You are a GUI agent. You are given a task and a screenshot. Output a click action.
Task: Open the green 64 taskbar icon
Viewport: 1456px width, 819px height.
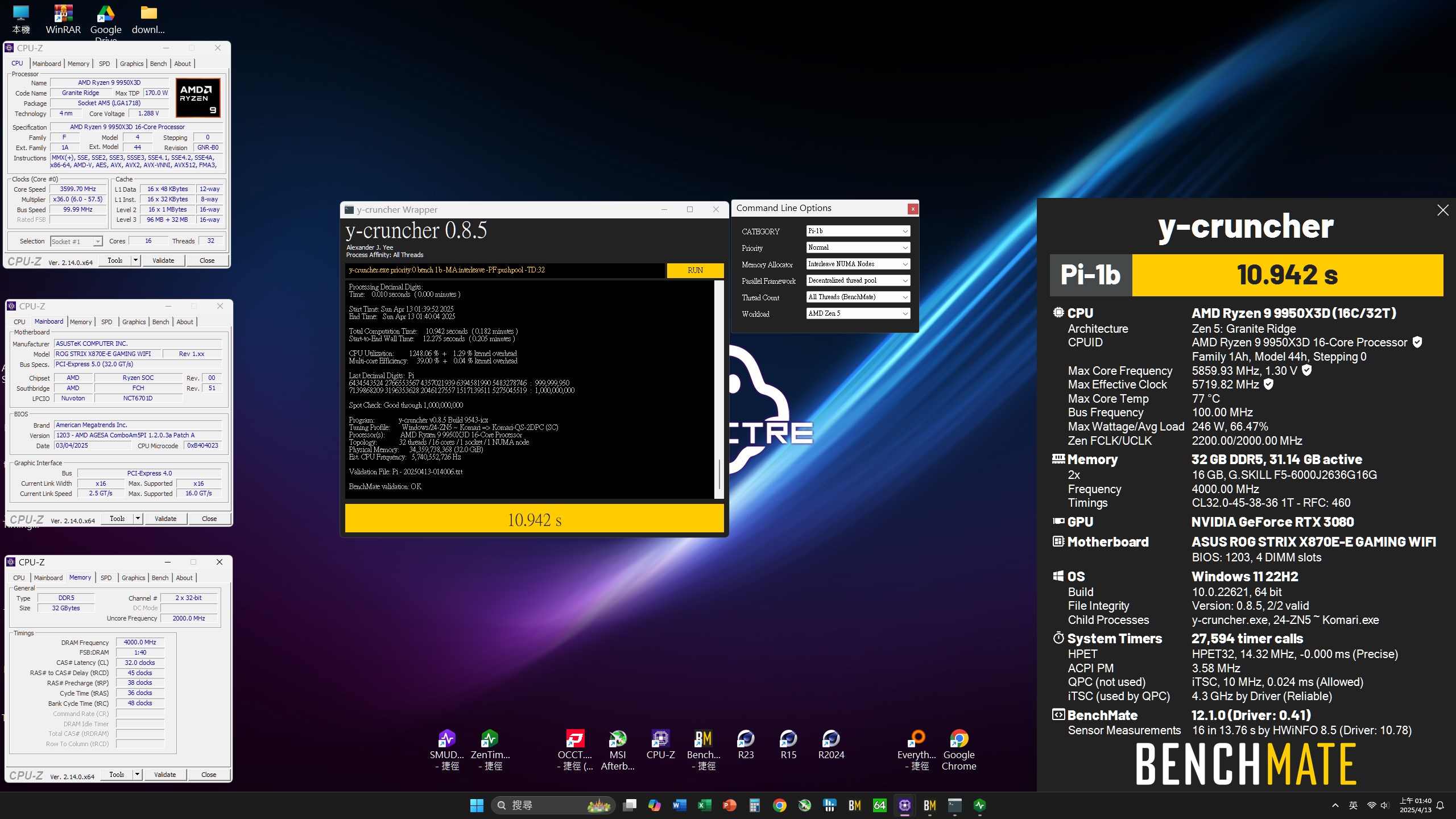click(x=880, y=805)
